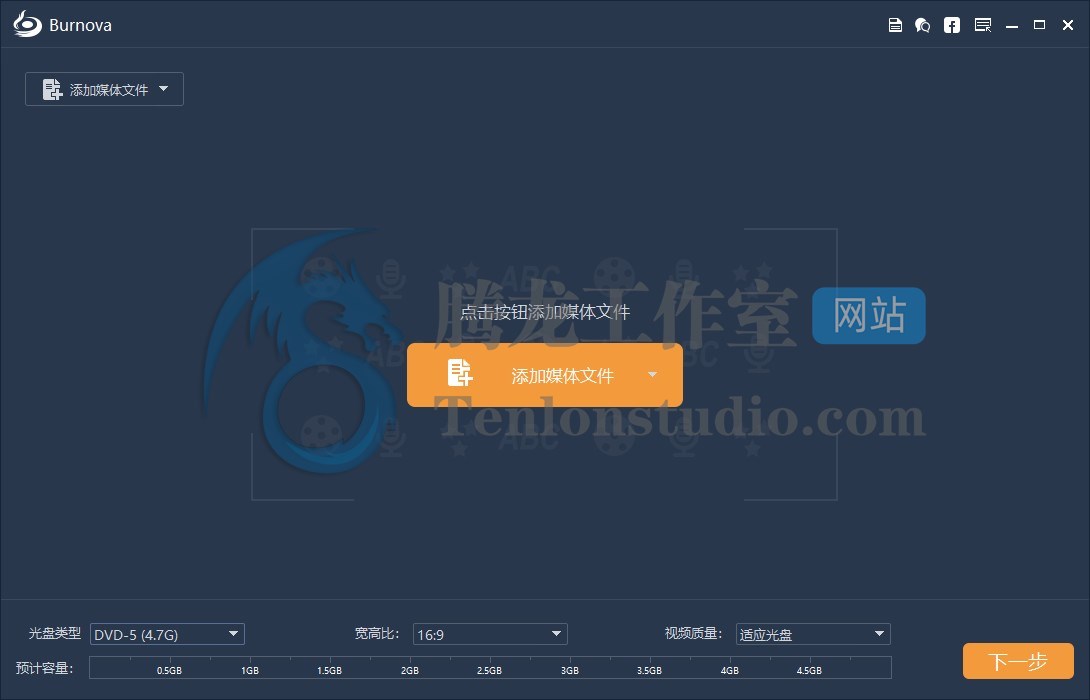This screenshot has height=700, width=1090.
Task: Click the 0.5GB mark on capacity scale
Action: (169, 671)
